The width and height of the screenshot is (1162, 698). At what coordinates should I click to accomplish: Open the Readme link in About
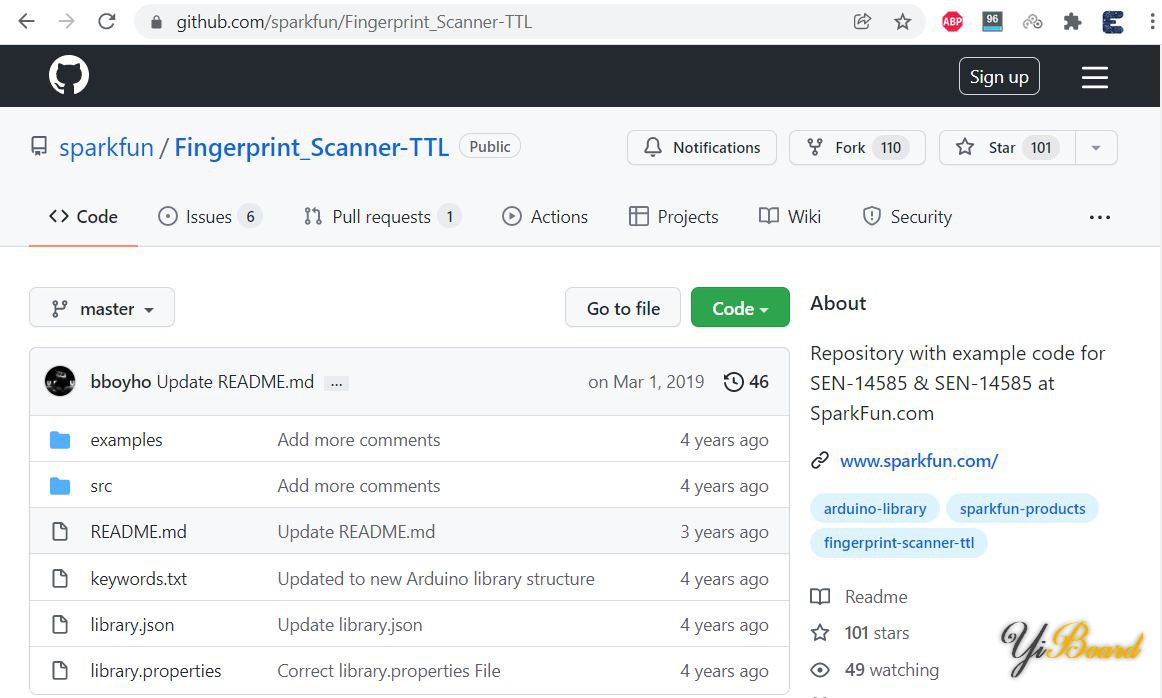(876, 596)
